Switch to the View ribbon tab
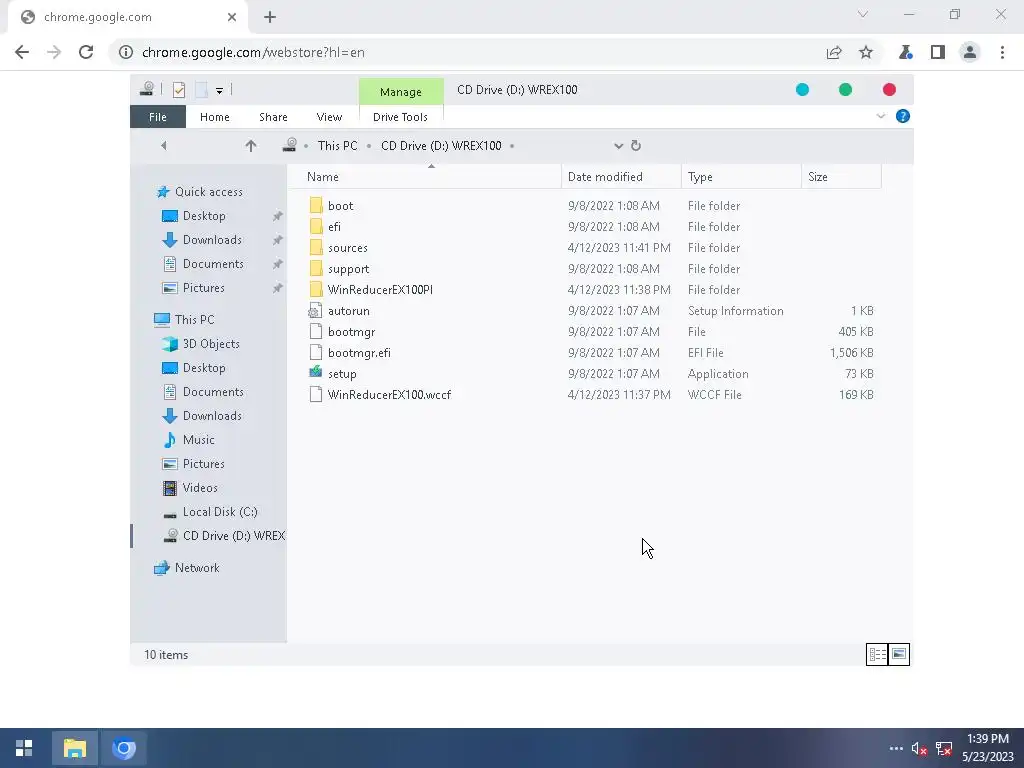Screen dimensions: 1024x768 [x=329, y=117]
